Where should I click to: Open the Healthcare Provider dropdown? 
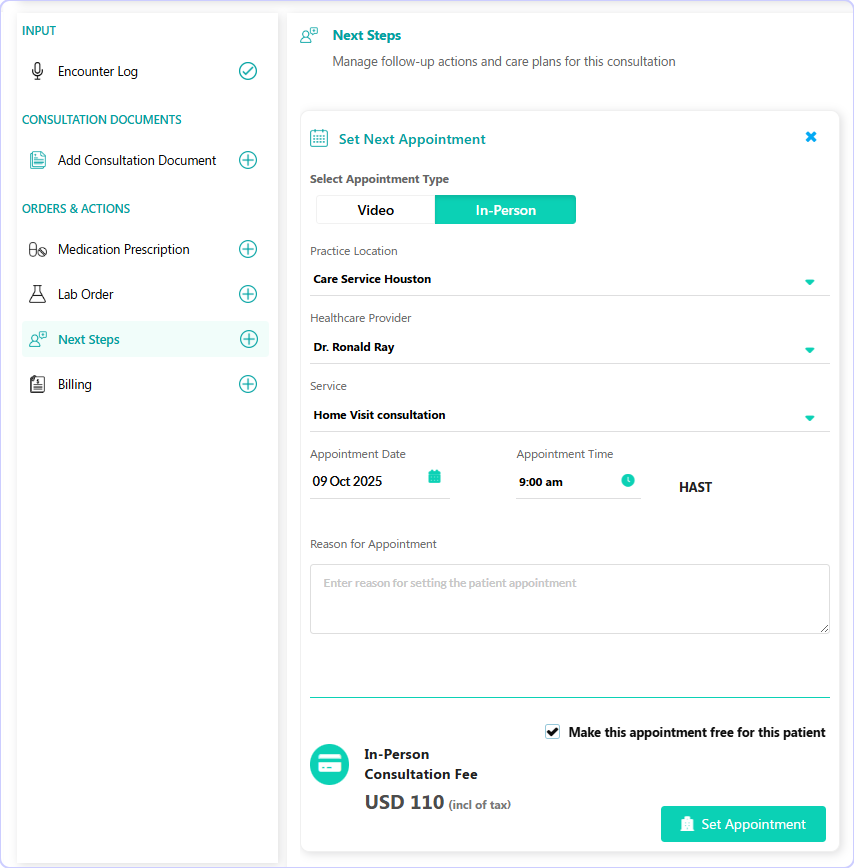(570, 348)
